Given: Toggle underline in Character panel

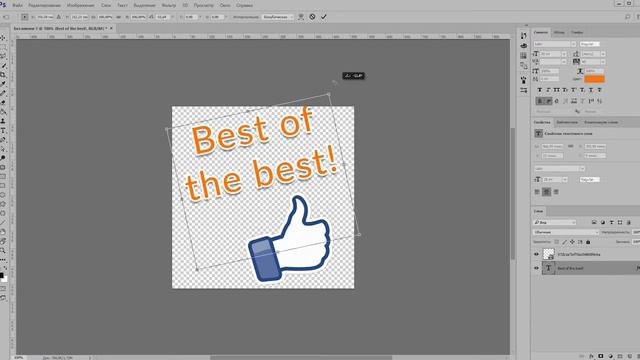Looking at the screenshot, I should pyautogui.click(x=591, y=90).
